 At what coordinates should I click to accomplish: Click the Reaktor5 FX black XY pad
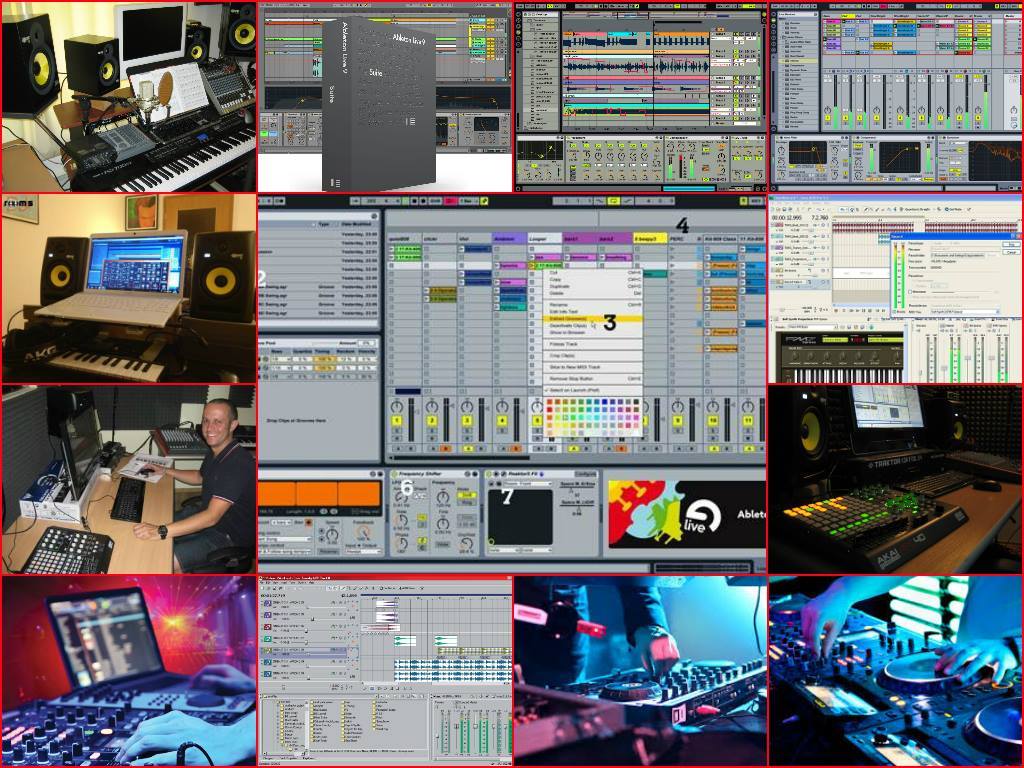520,517
